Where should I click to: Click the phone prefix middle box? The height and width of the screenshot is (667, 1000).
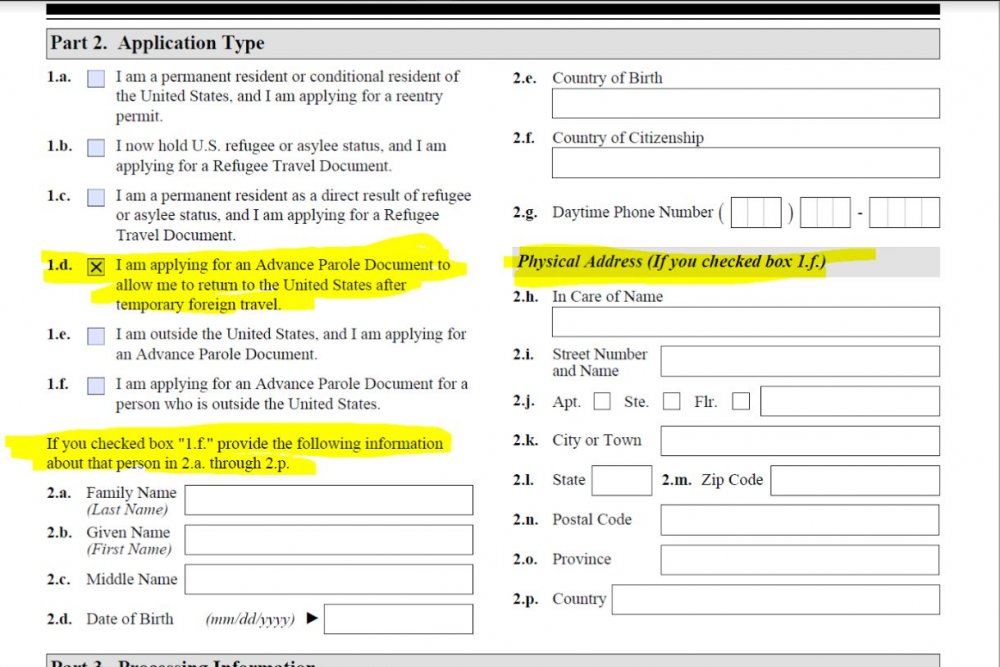(825, 212)
